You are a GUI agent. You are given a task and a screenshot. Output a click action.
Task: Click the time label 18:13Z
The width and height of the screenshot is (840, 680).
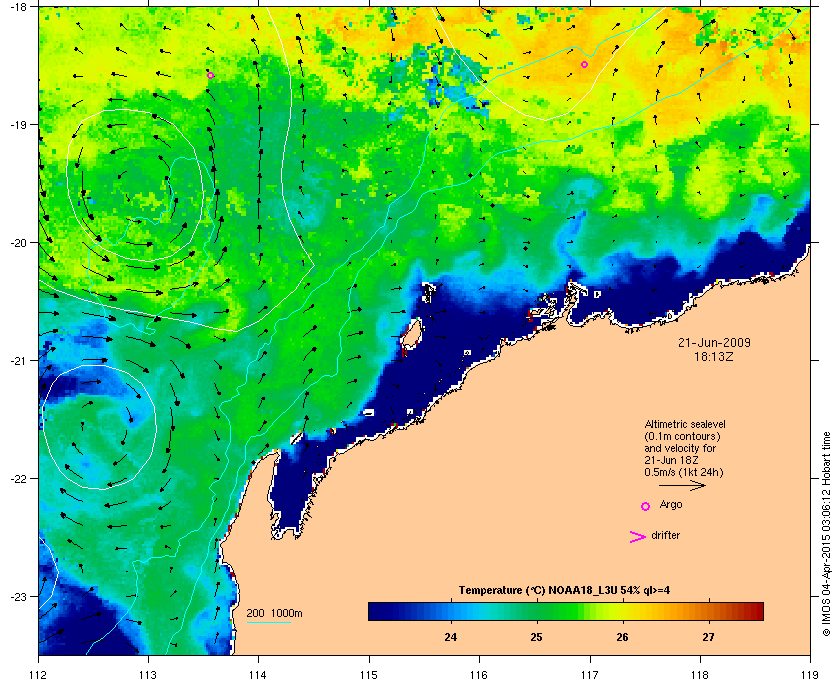point(714,356)
